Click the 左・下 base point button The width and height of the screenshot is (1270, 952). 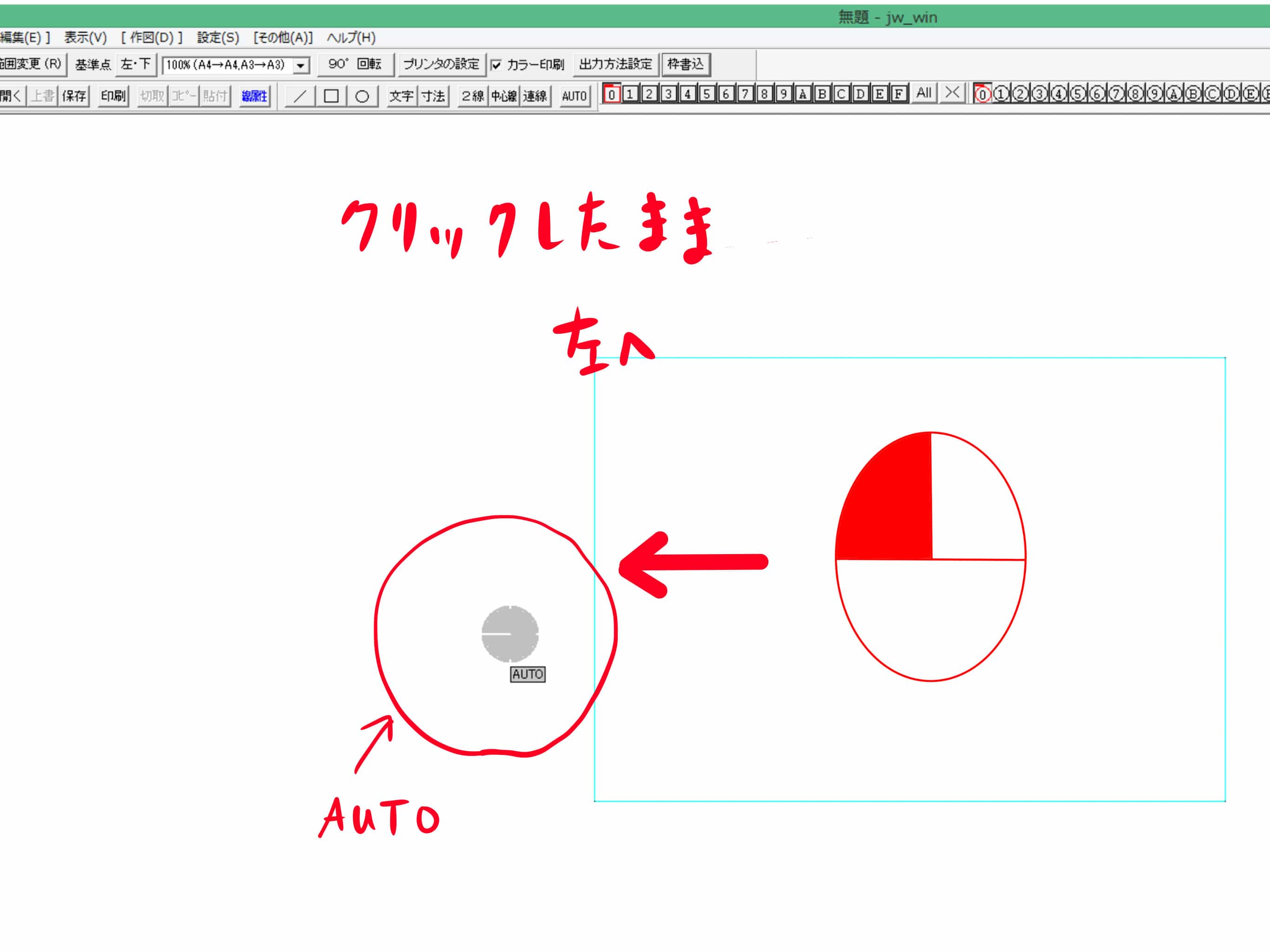[136, 64]
